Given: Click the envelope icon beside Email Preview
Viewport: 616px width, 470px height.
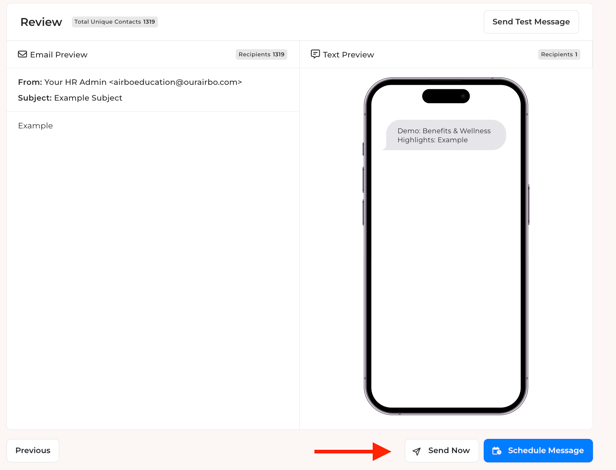Looking at the screenshot, I should tap(22, 54).
